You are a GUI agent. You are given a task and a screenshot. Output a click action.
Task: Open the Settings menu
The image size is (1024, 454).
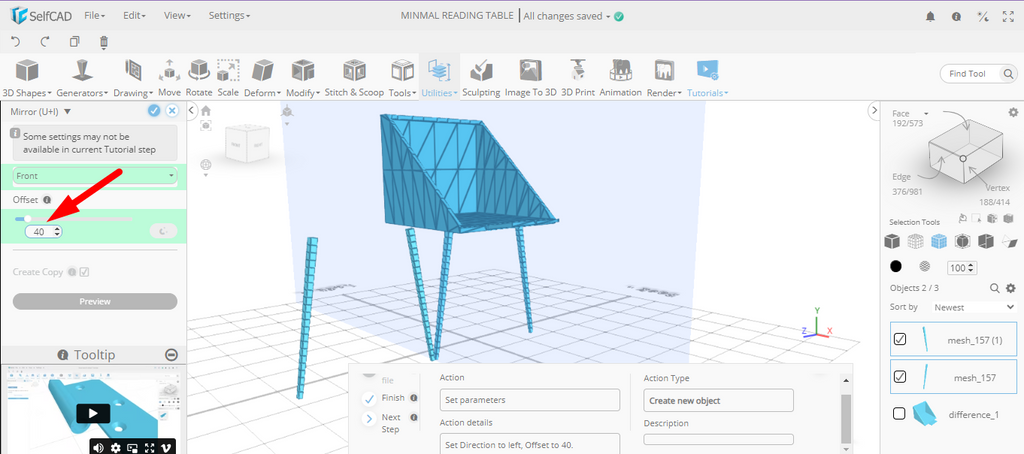(229, 16)
